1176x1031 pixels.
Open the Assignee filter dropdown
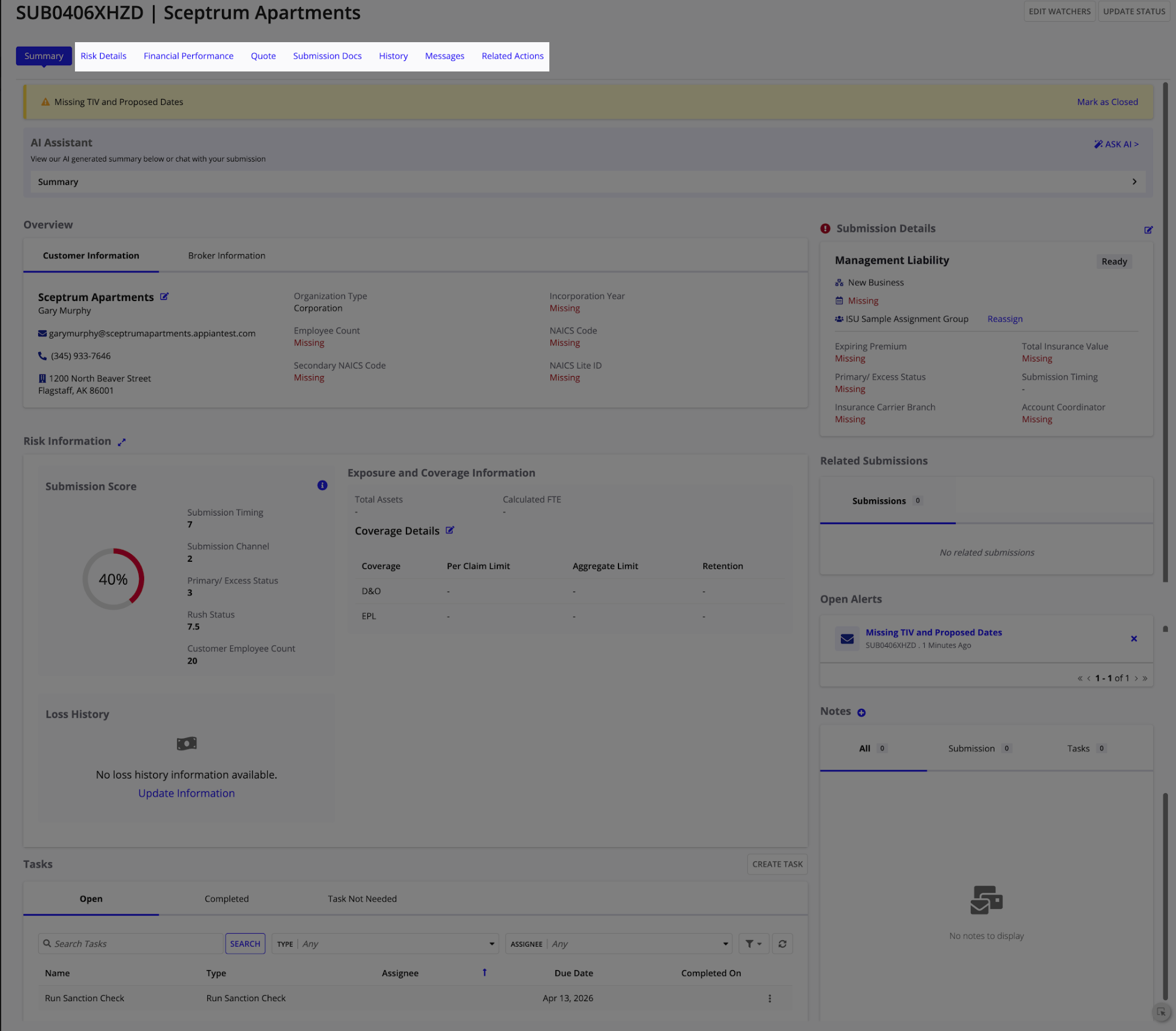pyautogui.click(x=619, y=944)
